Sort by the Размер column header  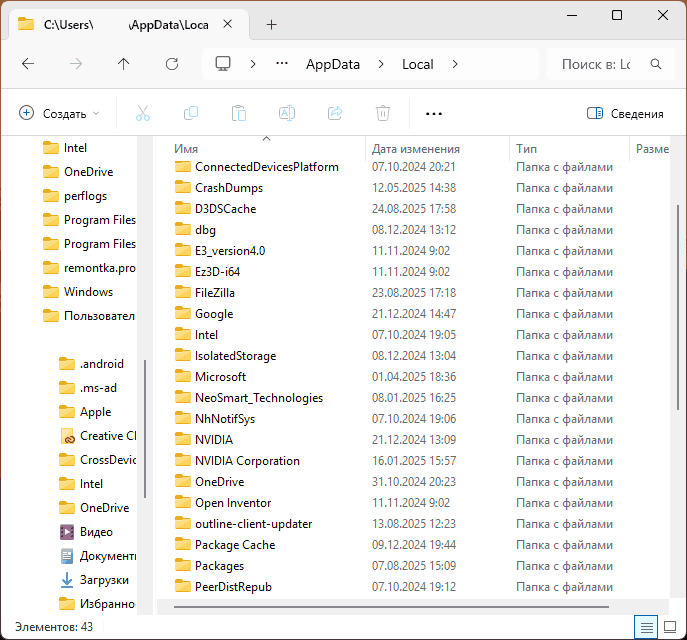point(652,149)
